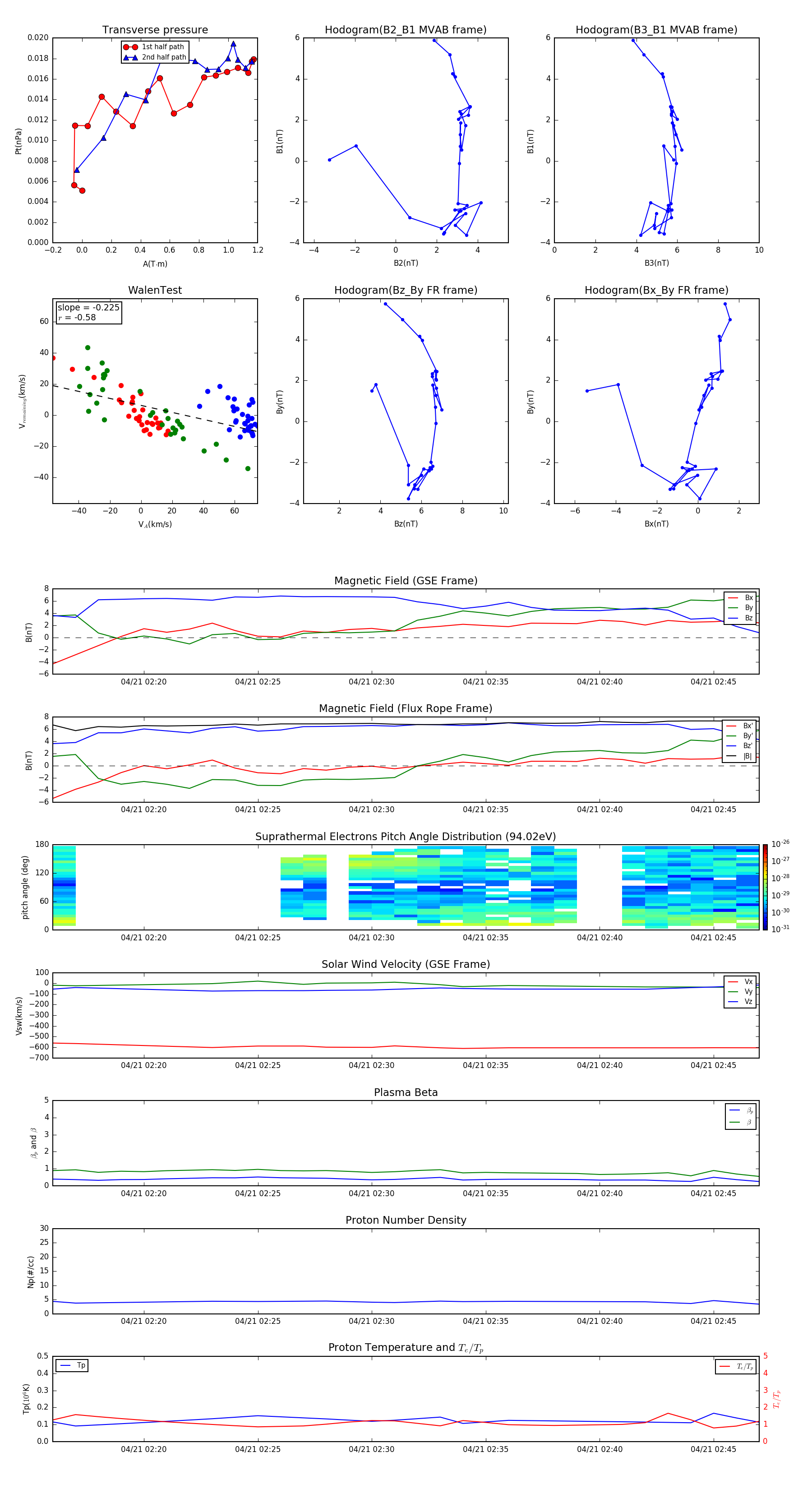
Task: Select the "Vz" legend entry
Action: point(740,1002)
